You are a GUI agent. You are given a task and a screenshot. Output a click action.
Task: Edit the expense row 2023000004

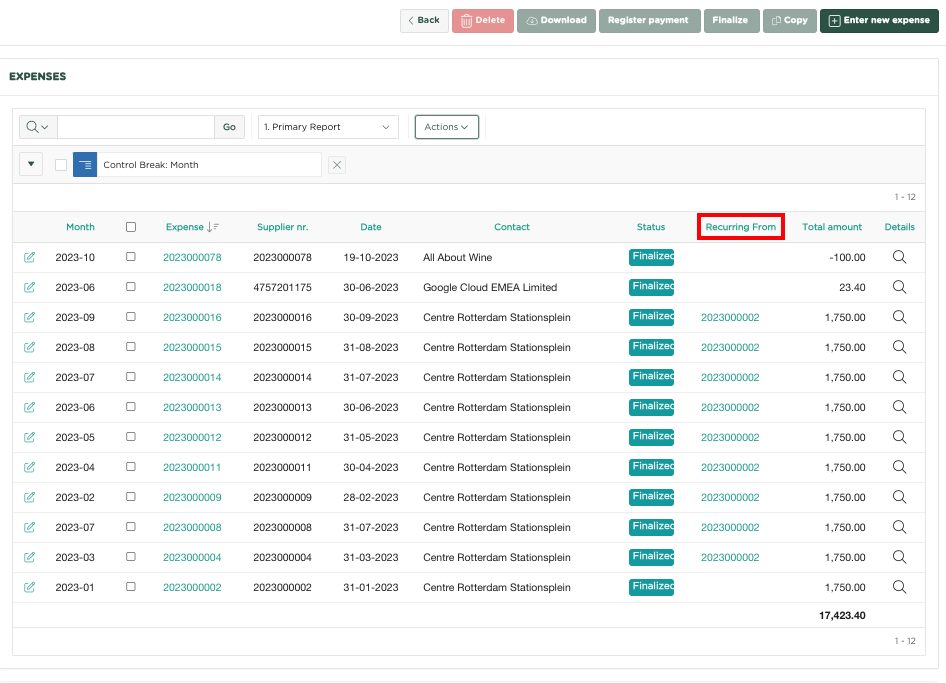click(29, 557)
